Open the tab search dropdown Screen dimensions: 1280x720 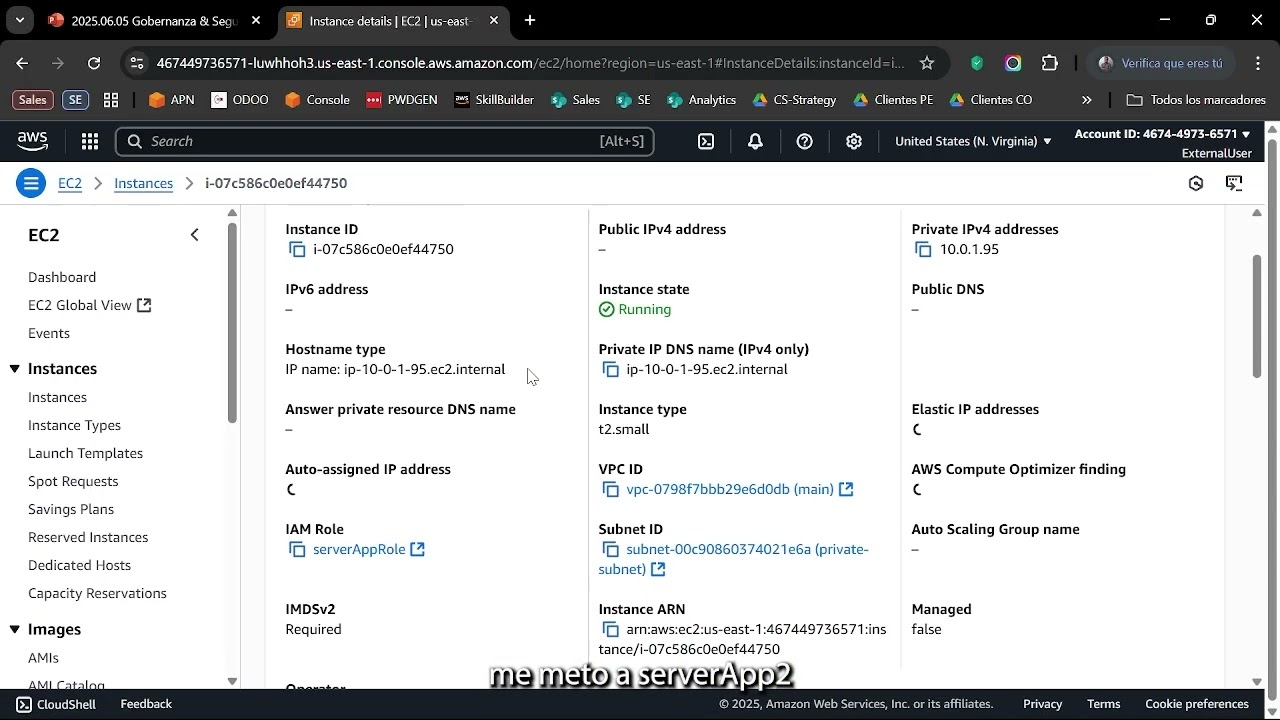coord(19,20)
